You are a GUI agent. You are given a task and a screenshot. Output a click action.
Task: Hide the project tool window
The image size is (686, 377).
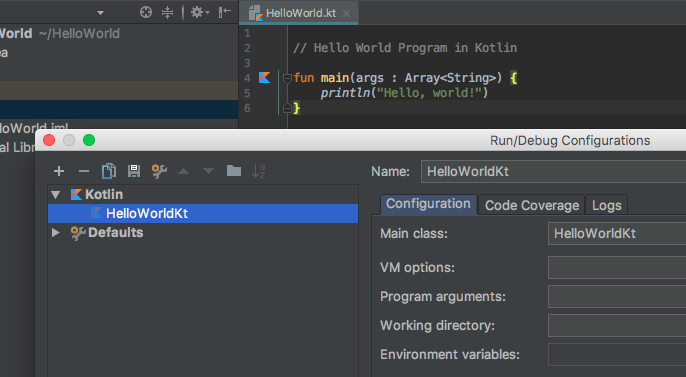coord(224,12)
